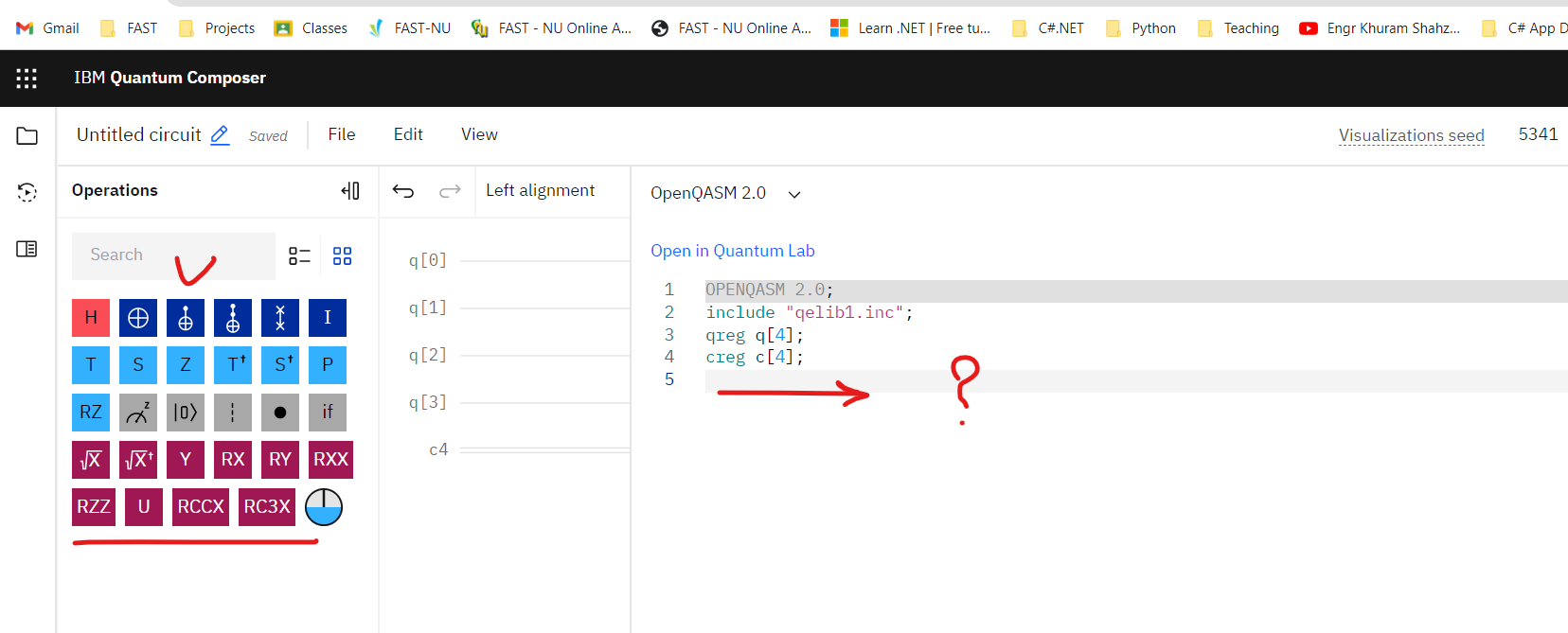The width and height of the screenshot is (1568, 633).
Task: Select the RZ rotation gate
Action: click(x=91, y=413)
